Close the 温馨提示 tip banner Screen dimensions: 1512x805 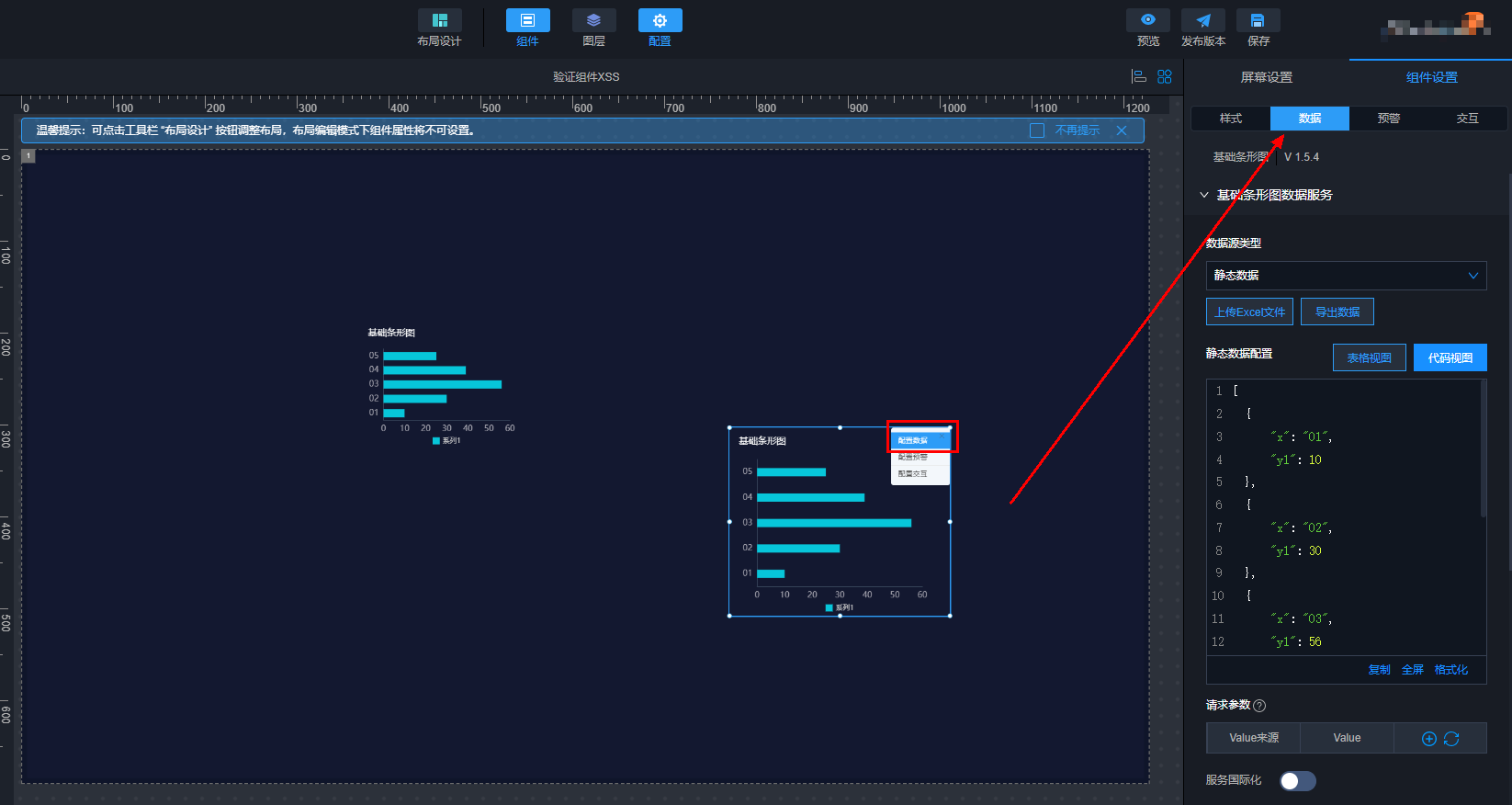1122,130
